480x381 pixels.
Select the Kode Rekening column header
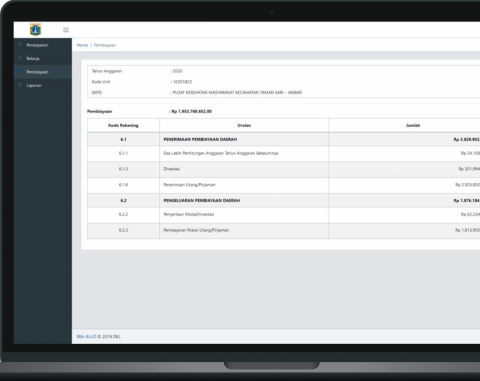click(123, 125)
